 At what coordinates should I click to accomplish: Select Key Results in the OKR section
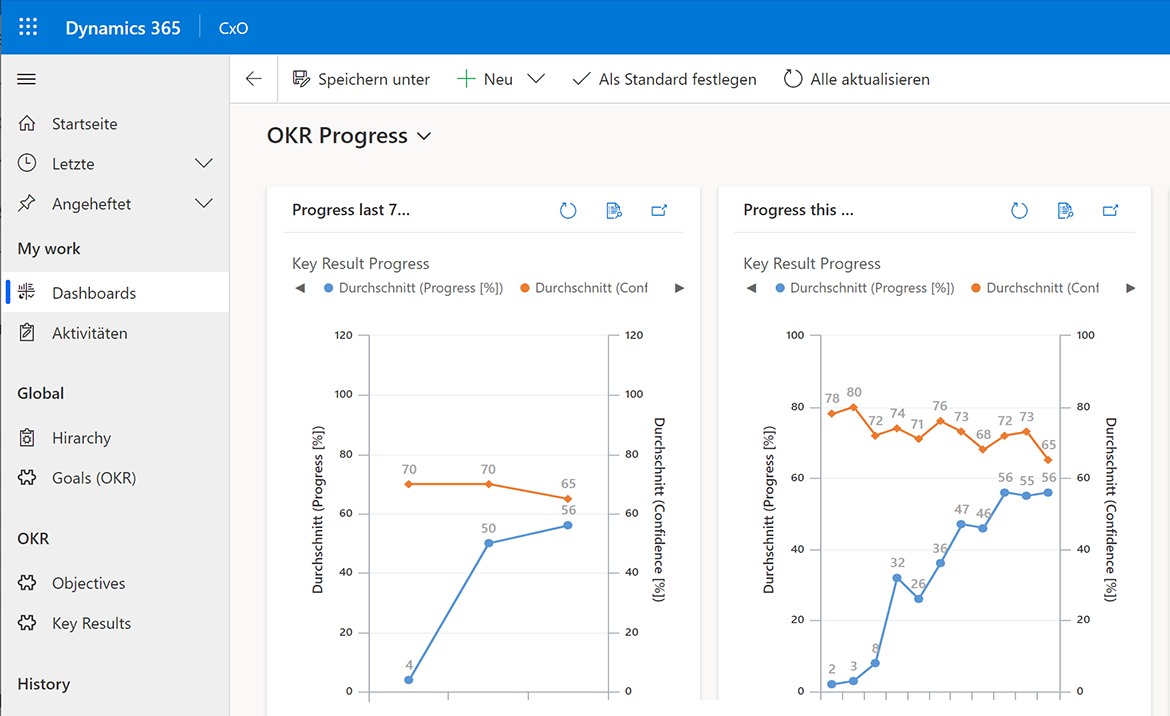[92, 623]
